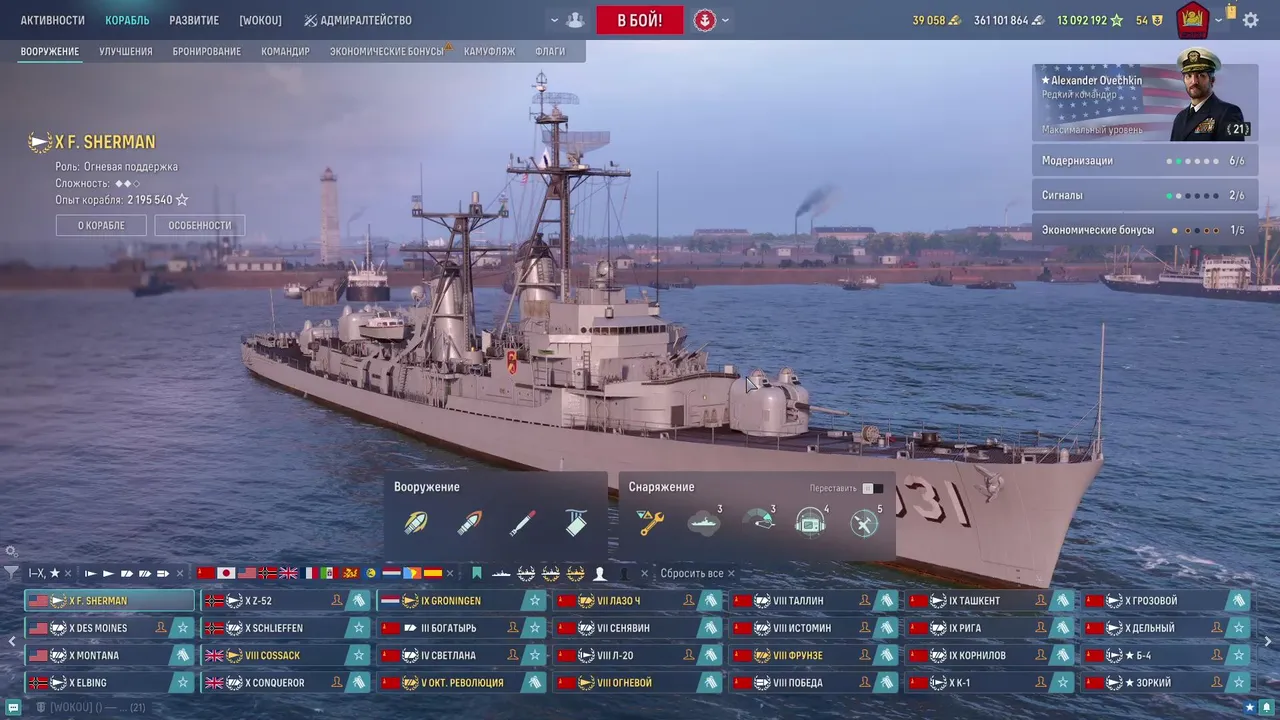Image resolution: width=1280 pixels, height=720 pixels.
Task: Filter ships by Japan flag
Action: click(x=226, y=573)
